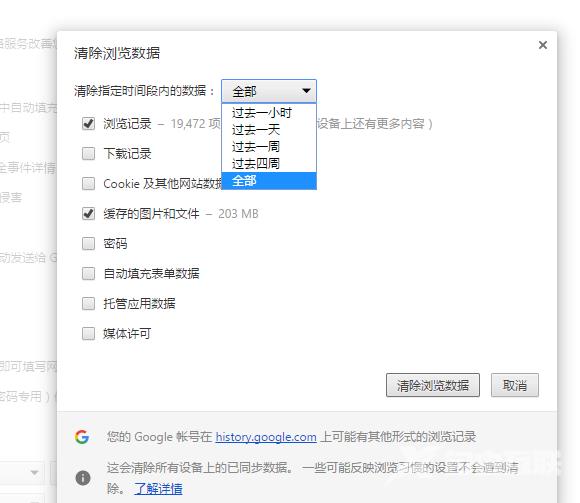Choose 过去一天 option
The image size is (580, 503).
tap(269, 129)
